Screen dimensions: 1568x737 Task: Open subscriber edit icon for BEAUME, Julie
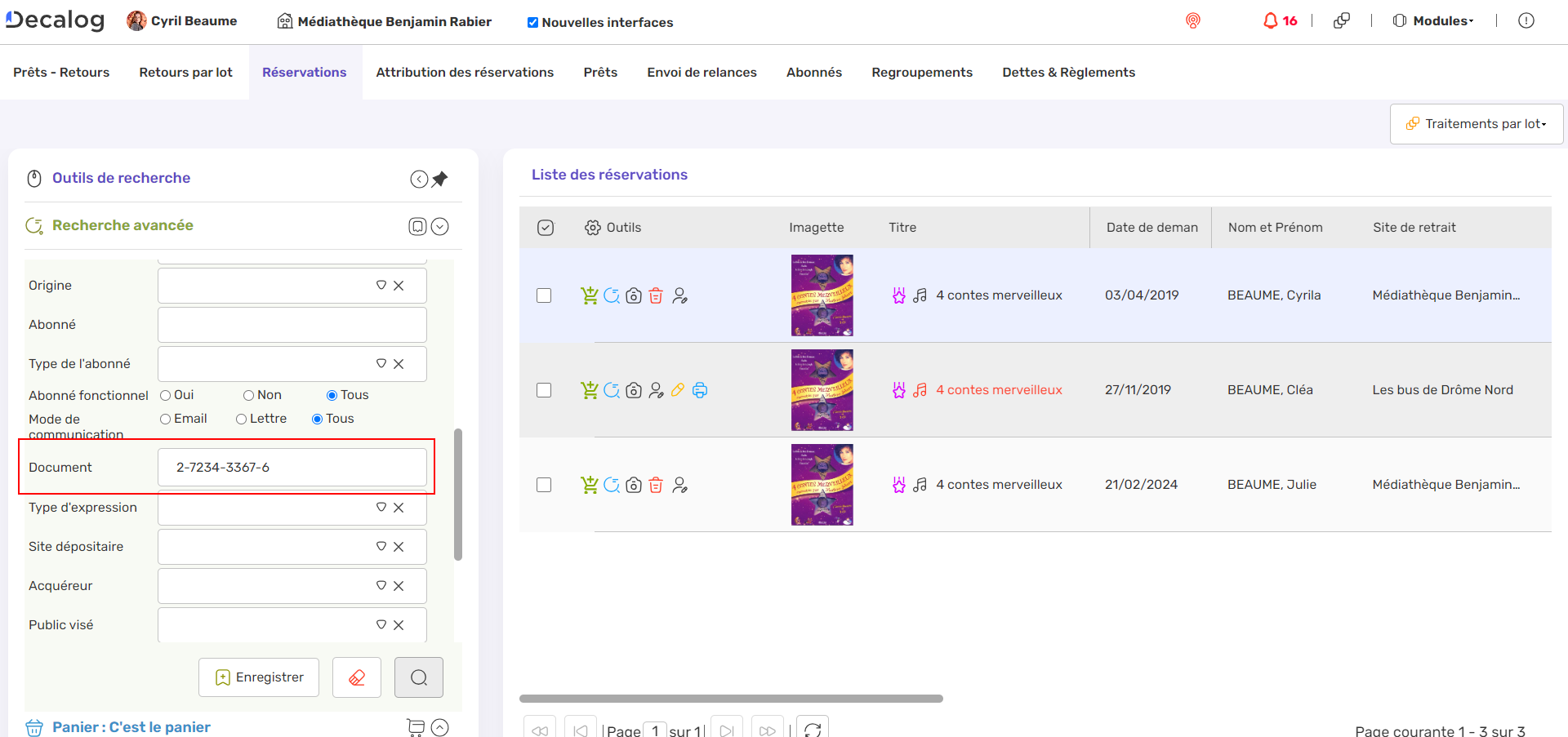tap(679, 485)
